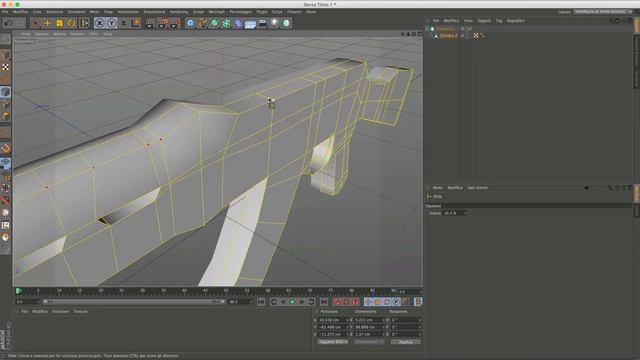Render the active view

pyautogui.click(x=150, y=23)
